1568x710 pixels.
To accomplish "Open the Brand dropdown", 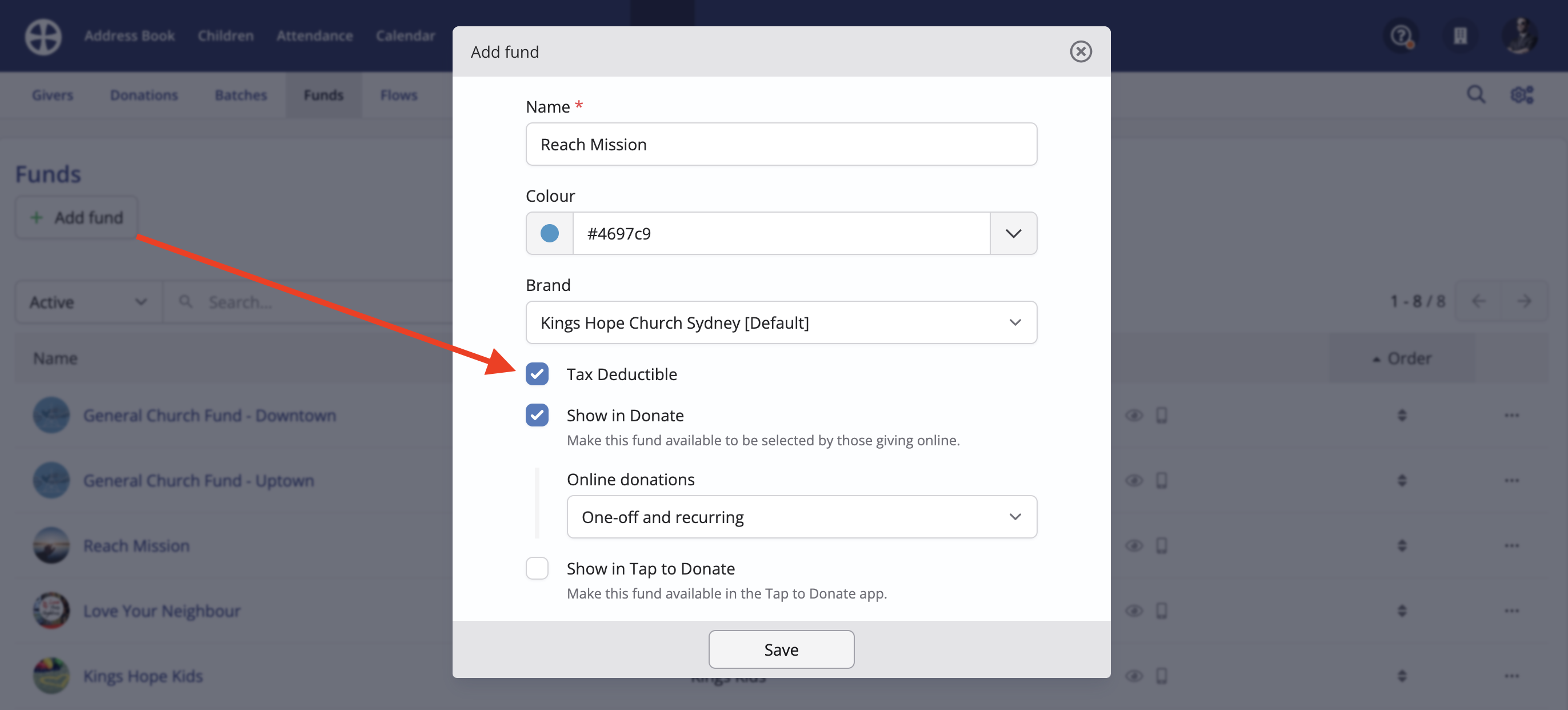I will point(781,323).
